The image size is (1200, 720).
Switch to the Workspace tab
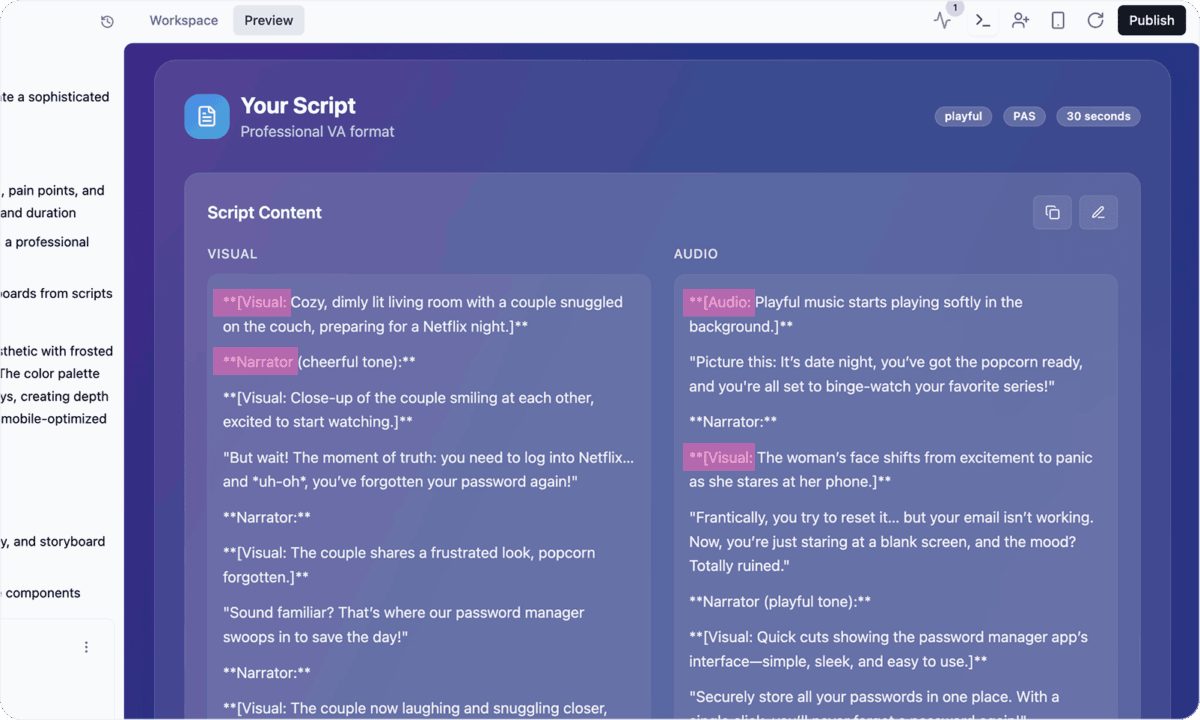184,20
